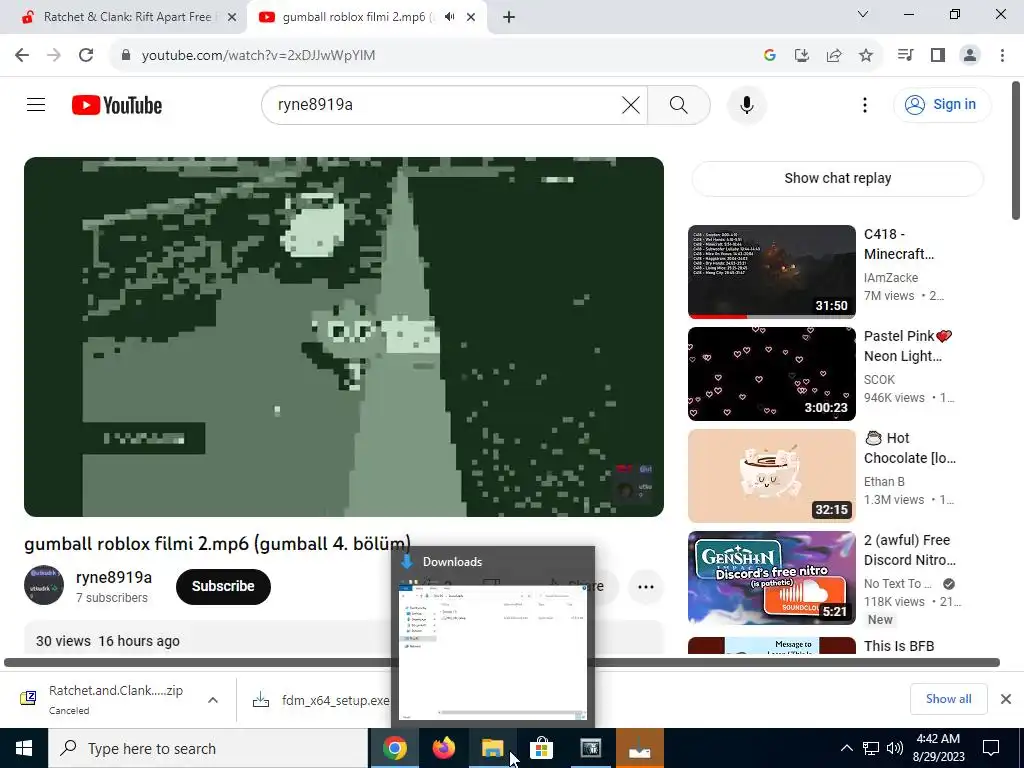The height and width of the screenshot is (768, 1024).
Task: Click the YouTube search input field
Action: coord(444,105)
